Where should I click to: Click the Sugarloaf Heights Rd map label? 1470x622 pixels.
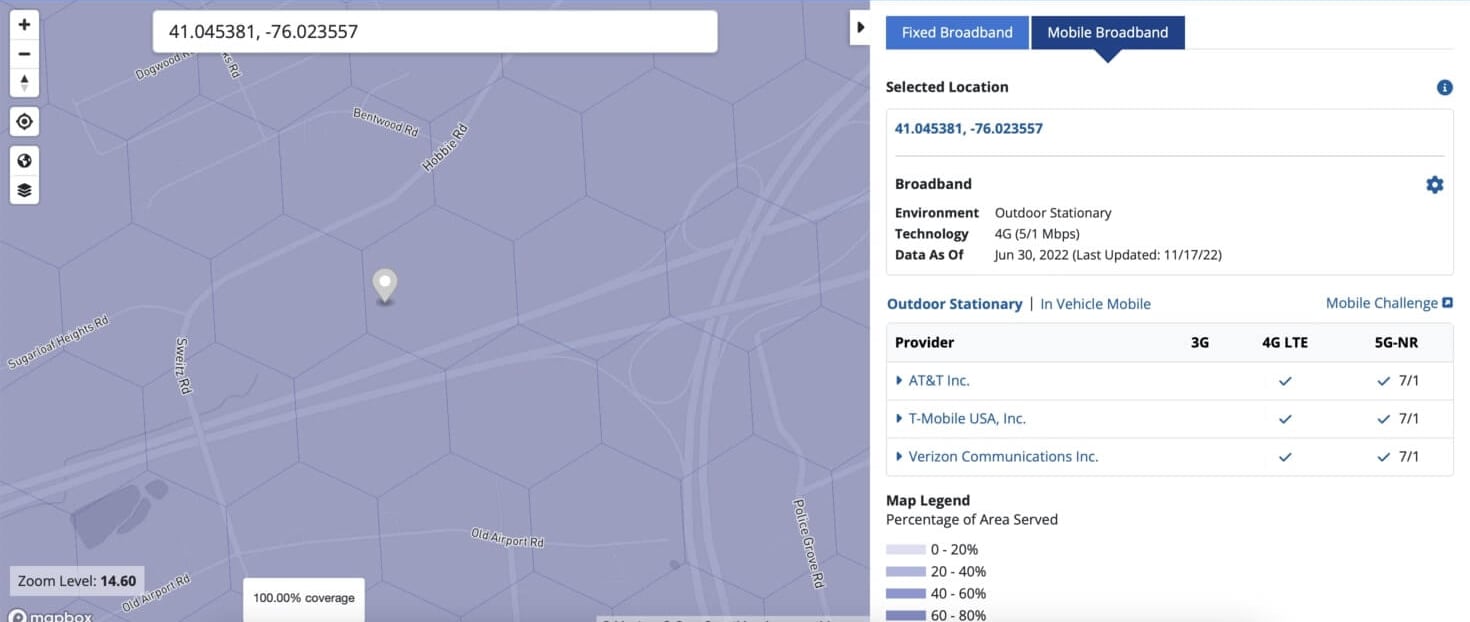point(58,343)
